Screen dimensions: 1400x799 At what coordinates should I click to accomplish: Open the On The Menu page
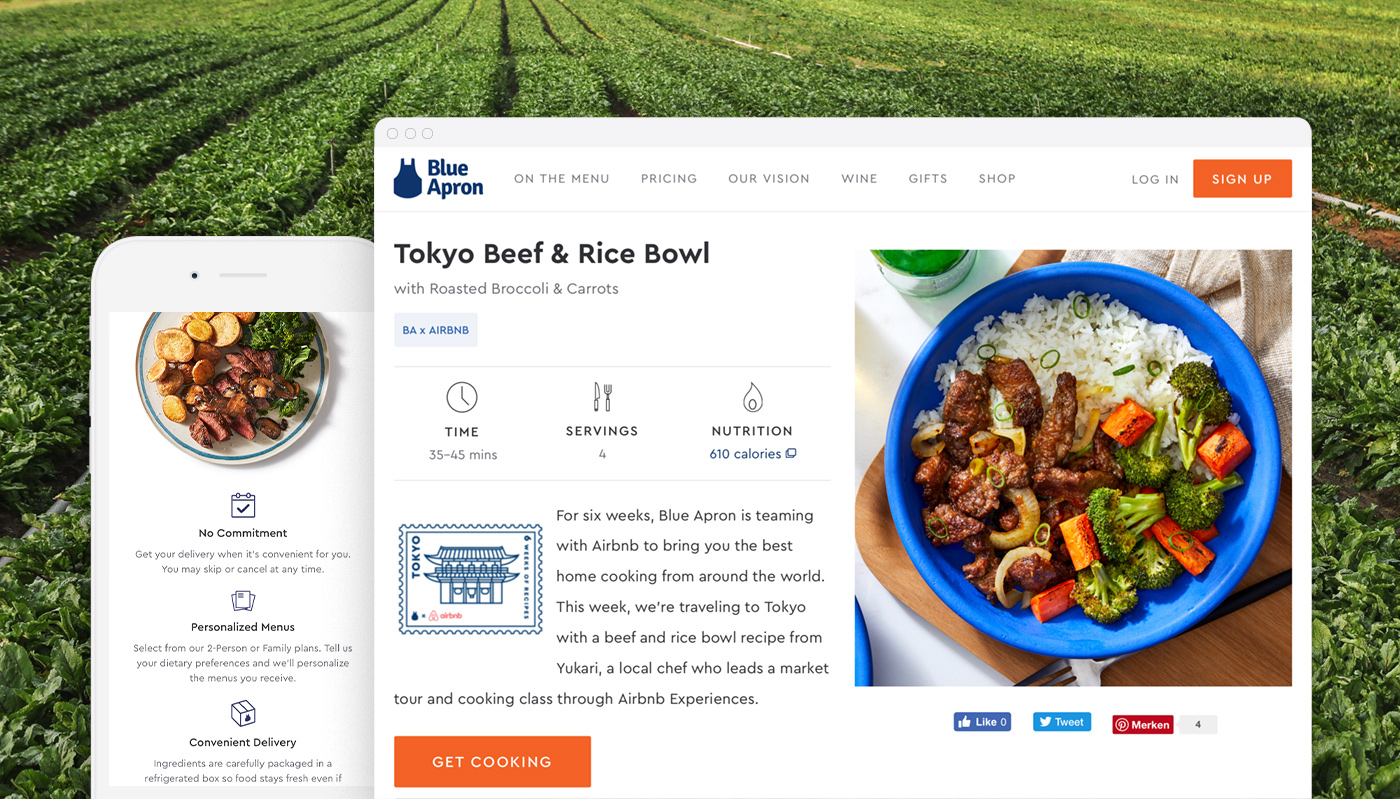(562, 179)
